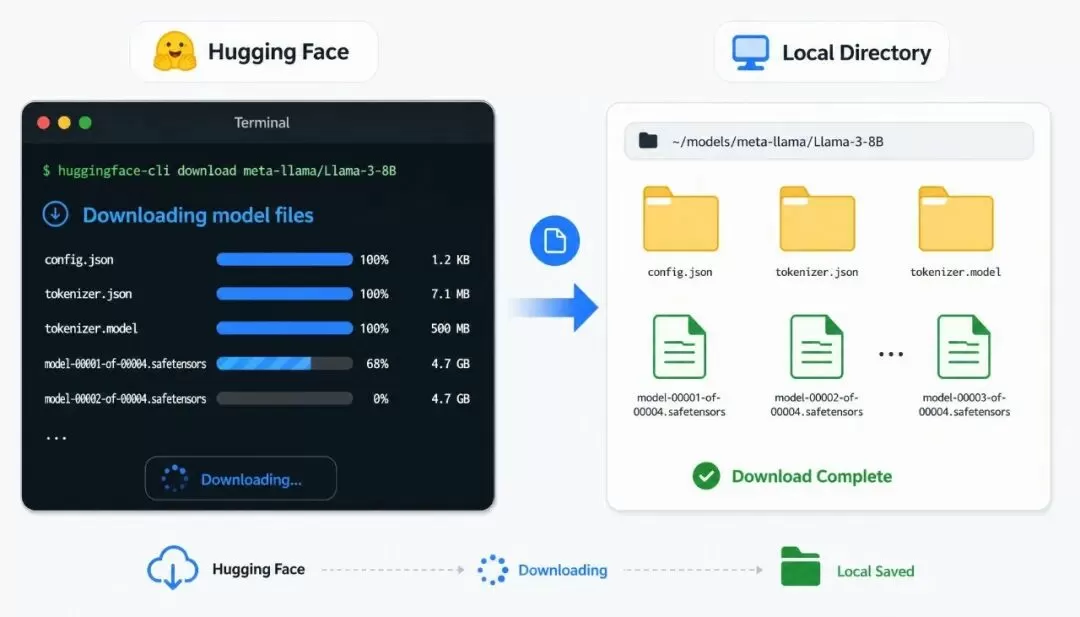Click the Hugging Face emoji logo
Viewport: 1080px width, 617px height.
tap(174, 52)
